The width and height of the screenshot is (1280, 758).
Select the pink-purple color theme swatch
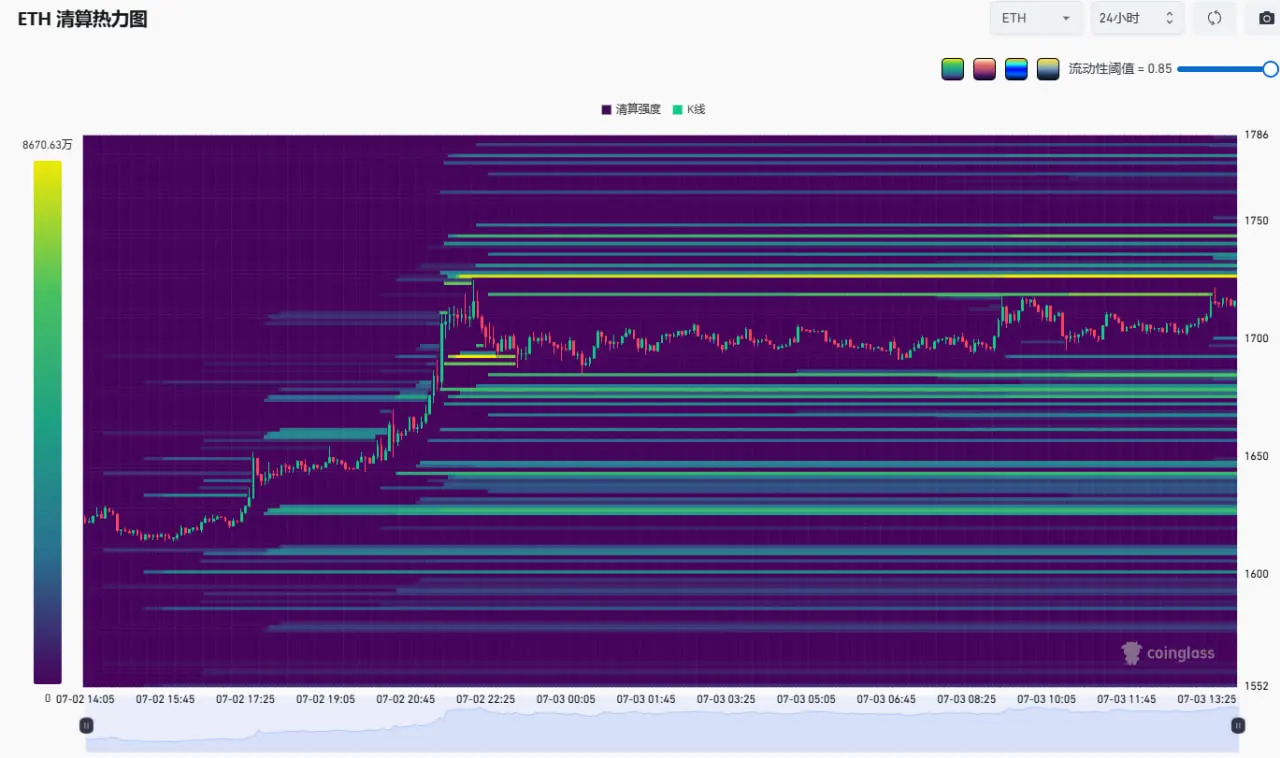coord(984,69)
